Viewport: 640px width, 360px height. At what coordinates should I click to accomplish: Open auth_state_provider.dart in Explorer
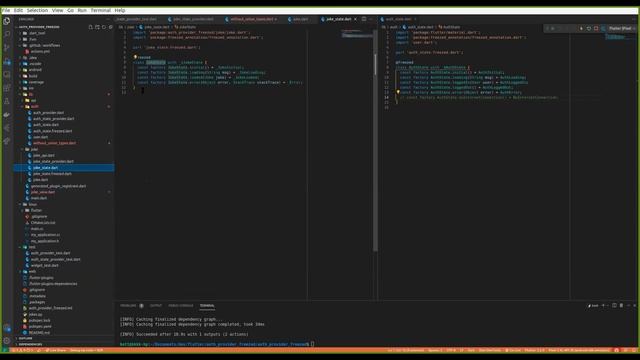(53, 119)
